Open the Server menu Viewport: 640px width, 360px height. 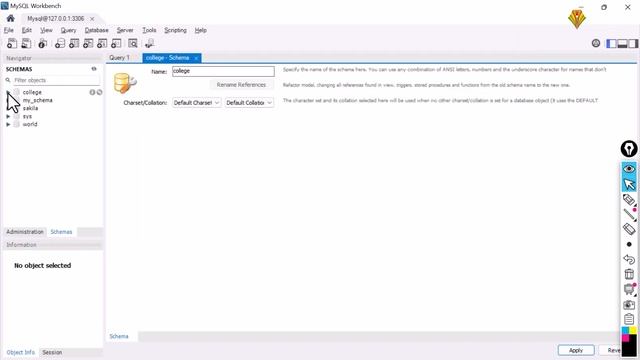point(125,30)
